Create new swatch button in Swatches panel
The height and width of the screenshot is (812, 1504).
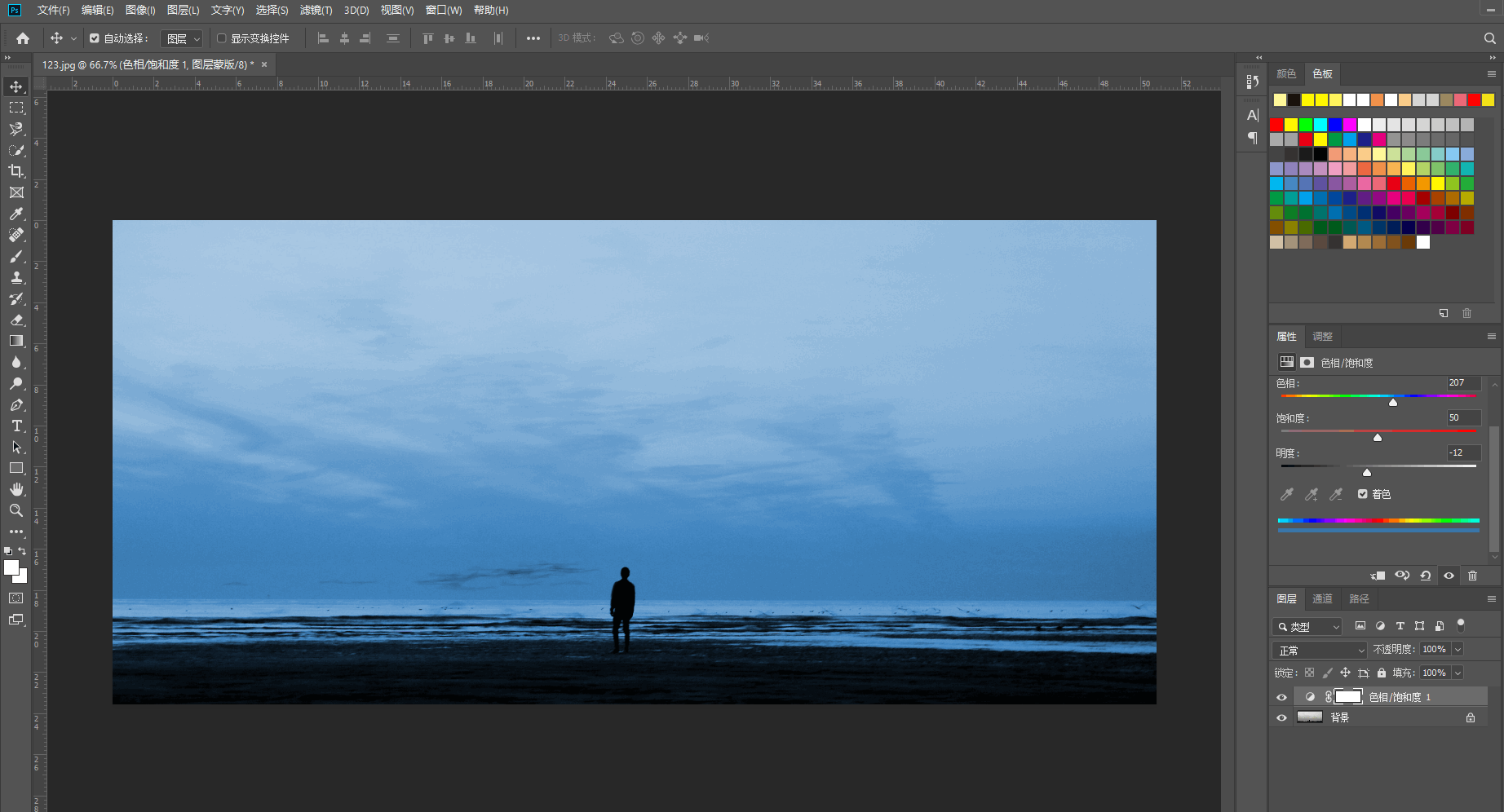tap(1444, 313)
